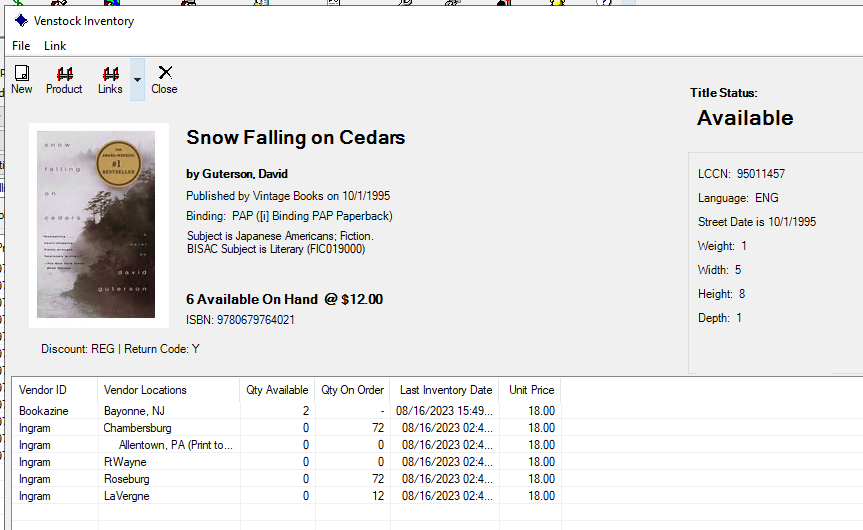Expand the Links dropdown arrow
863x530 pixels.
click(x=138, y=80)
